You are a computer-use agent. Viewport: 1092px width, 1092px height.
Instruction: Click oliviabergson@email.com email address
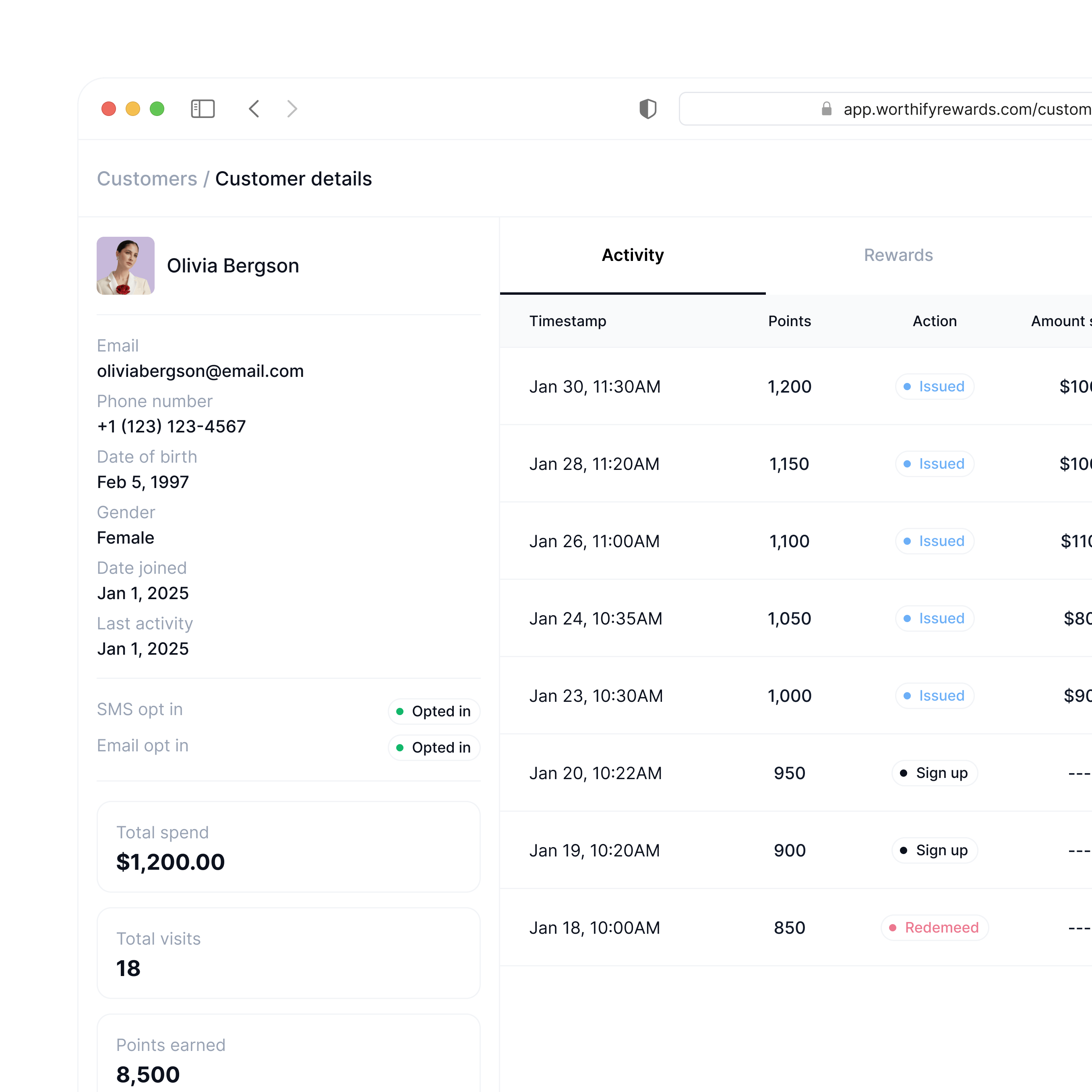point(200,371)
